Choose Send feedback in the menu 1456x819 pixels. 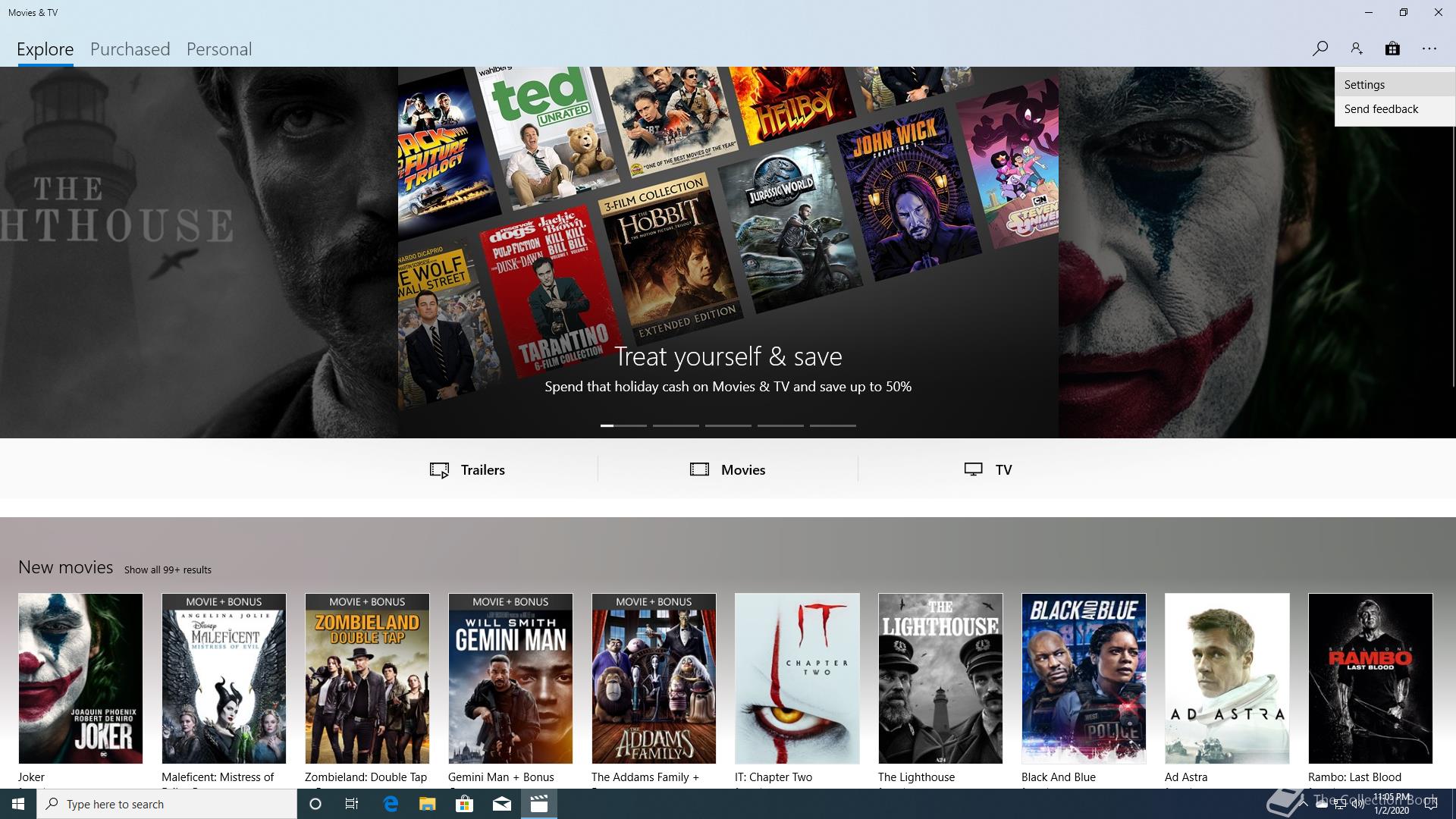point(1395,109)
